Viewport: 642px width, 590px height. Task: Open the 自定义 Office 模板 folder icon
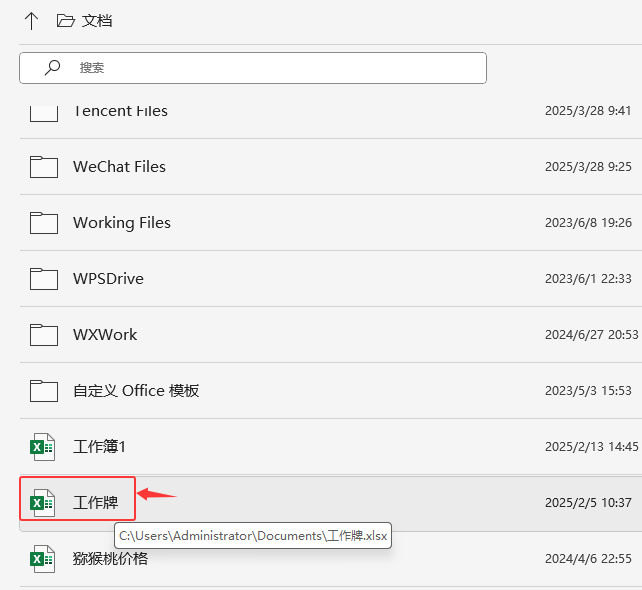coord(44,391)
